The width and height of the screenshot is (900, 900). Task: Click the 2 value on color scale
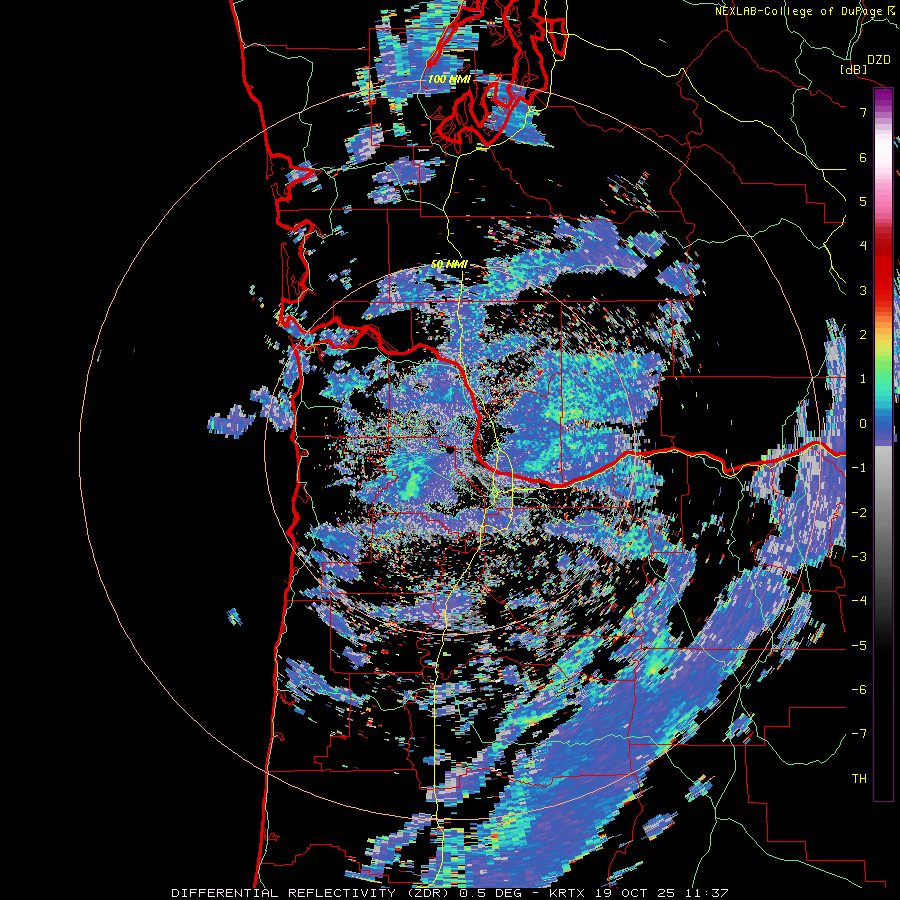[863, 335]
